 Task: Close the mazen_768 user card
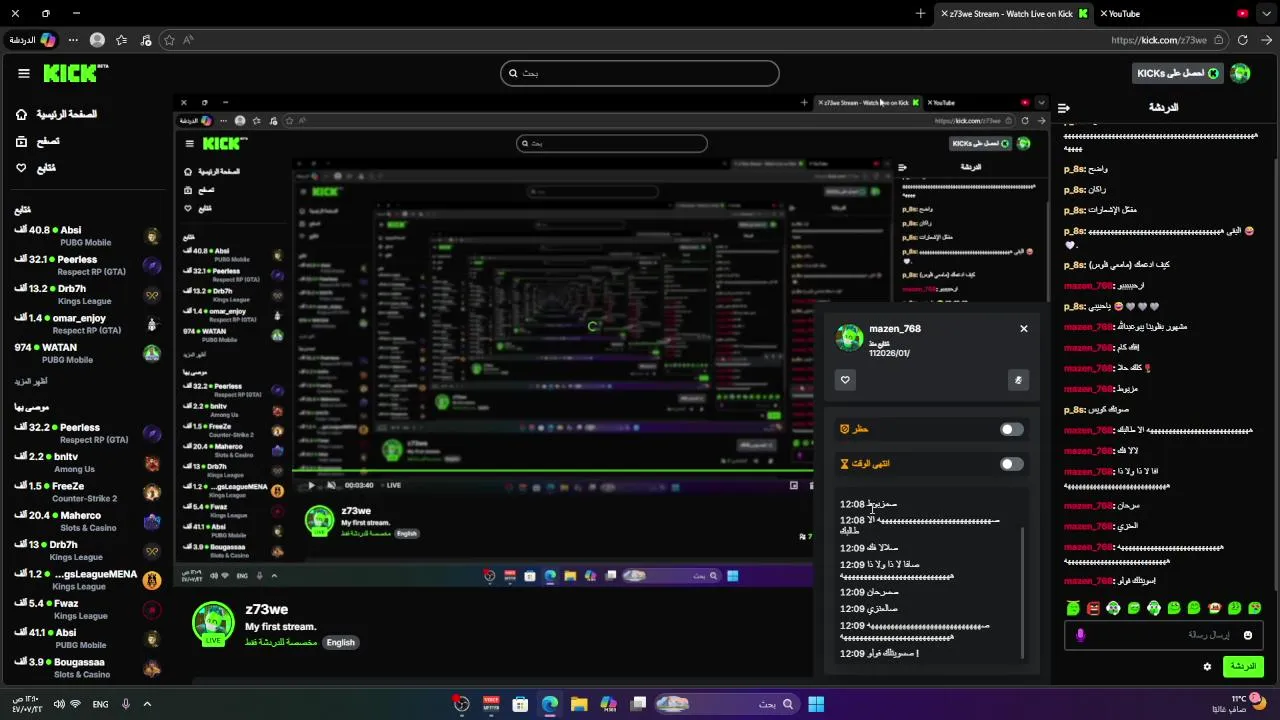[x=1024, y=329]
